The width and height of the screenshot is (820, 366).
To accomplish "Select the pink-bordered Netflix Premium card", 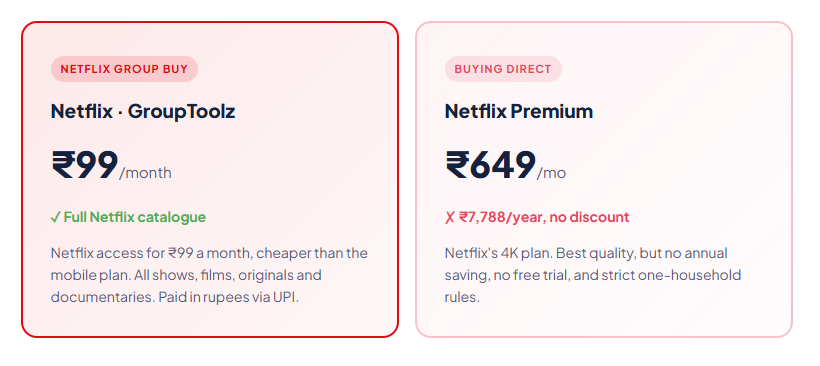I will pyautogui.click(x=604, y=179).
